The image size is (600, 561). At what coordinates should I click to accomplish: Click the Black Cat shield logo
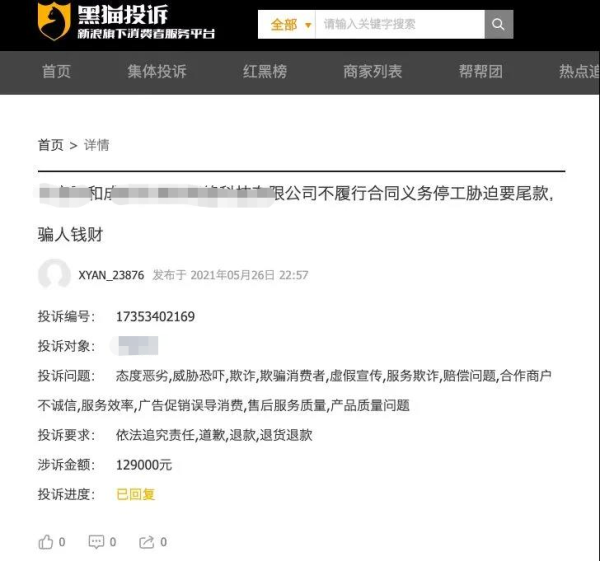pos(54,21)
